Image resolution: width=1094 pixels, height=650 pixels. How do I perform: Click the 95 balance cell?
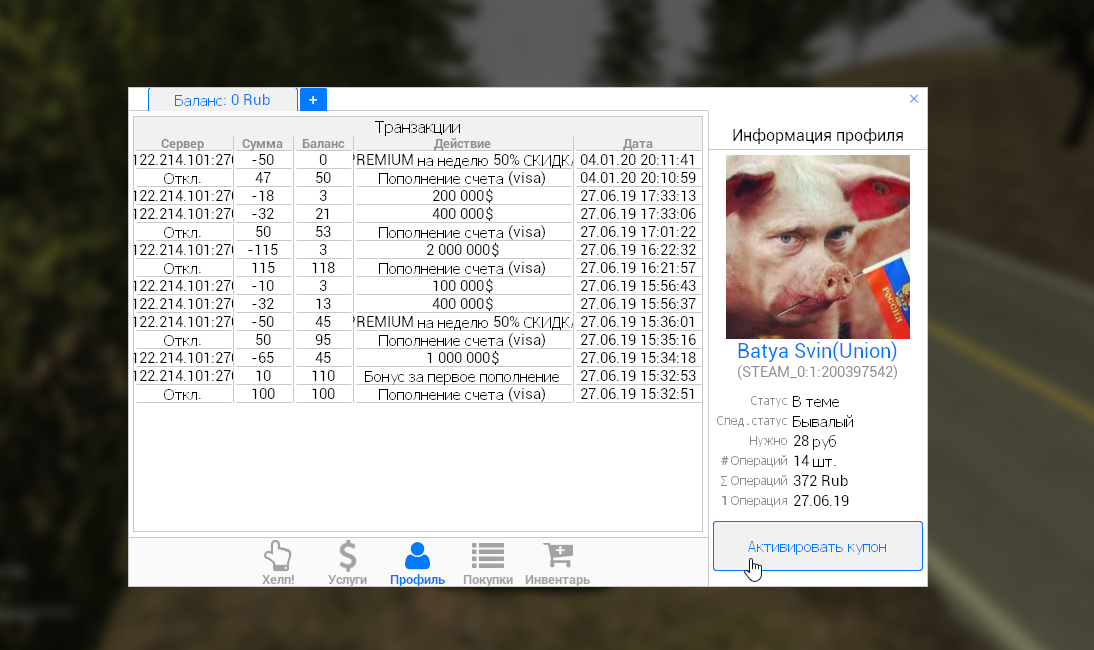323,340
